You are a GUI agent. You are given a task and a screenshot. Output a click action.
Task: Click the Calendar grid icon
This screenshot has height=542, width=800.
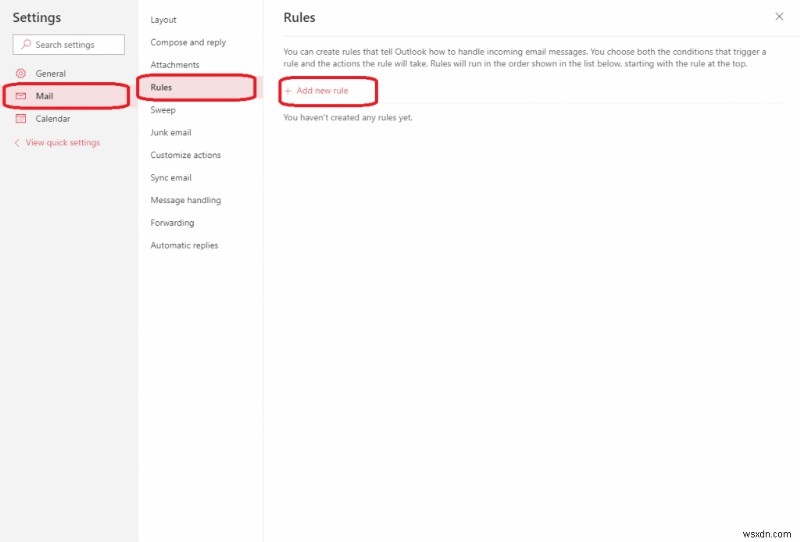(x=21, y=118)
